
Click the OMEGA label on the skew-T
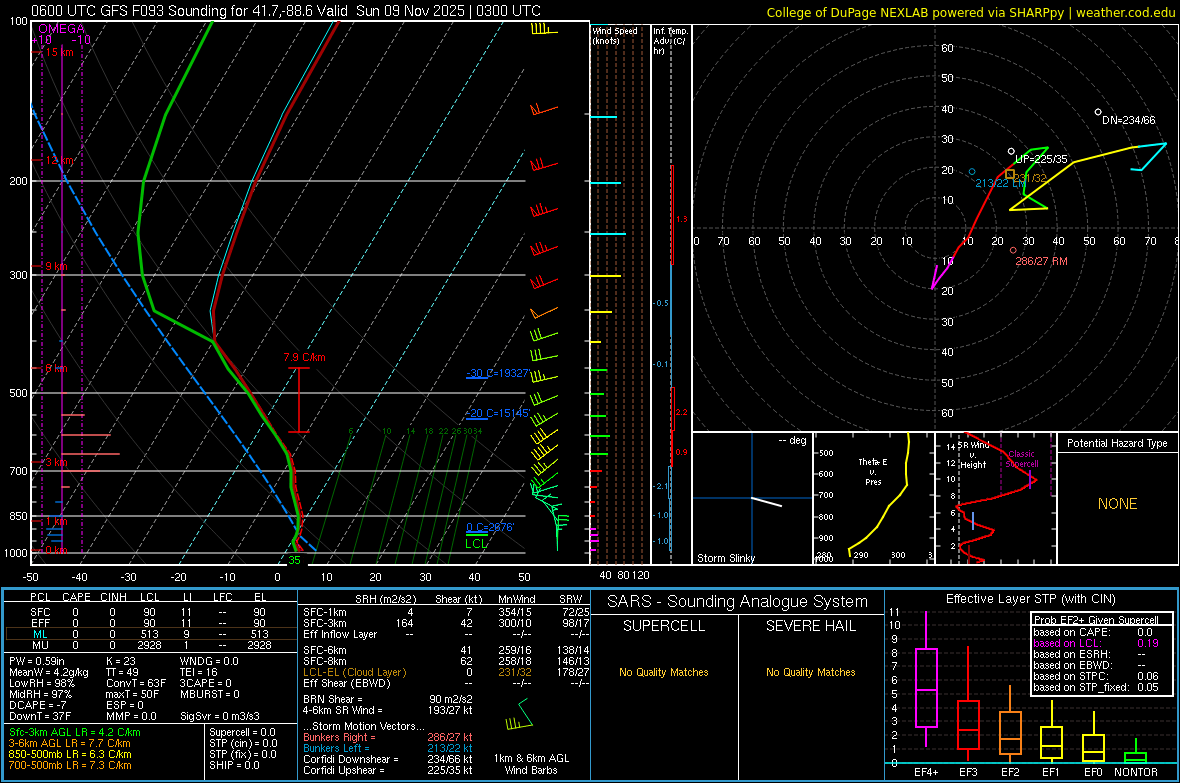click(61, 29)
